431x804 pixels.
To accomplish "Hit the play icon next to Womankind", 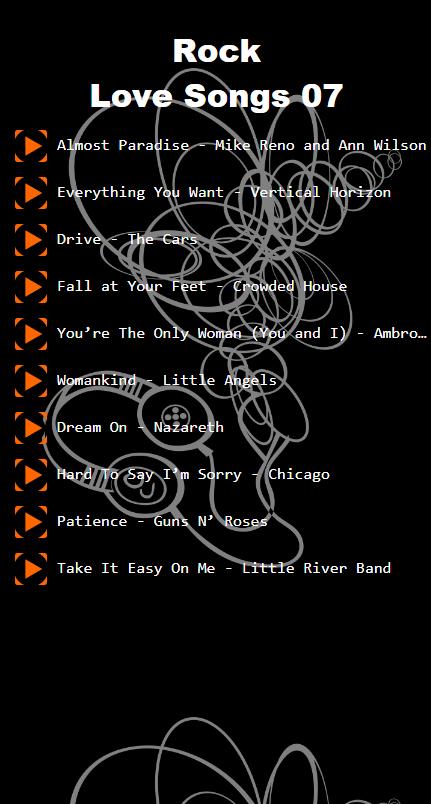I will pos(31,381).
